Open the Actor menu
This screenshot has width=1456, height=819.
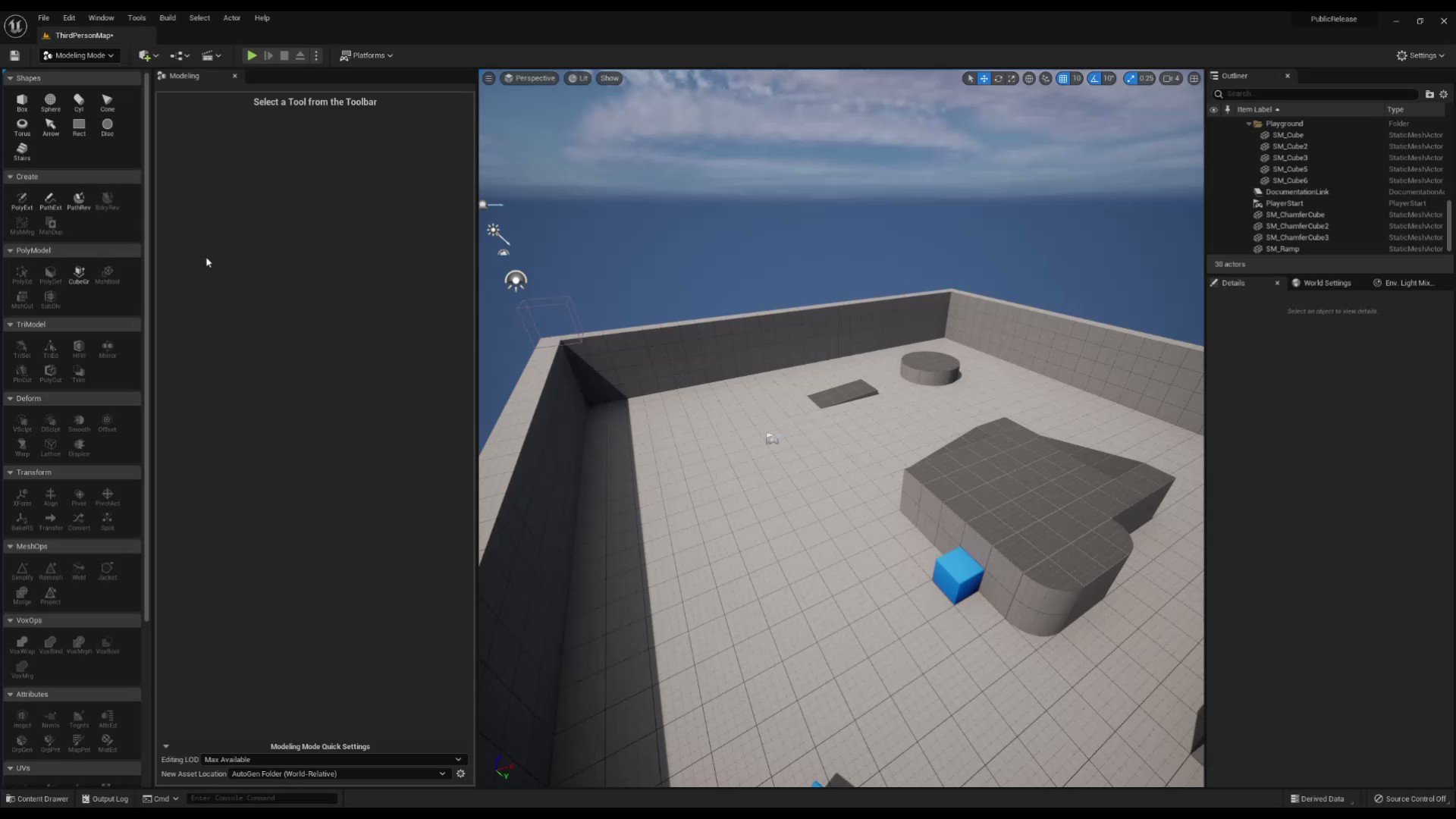click(232, 17)
